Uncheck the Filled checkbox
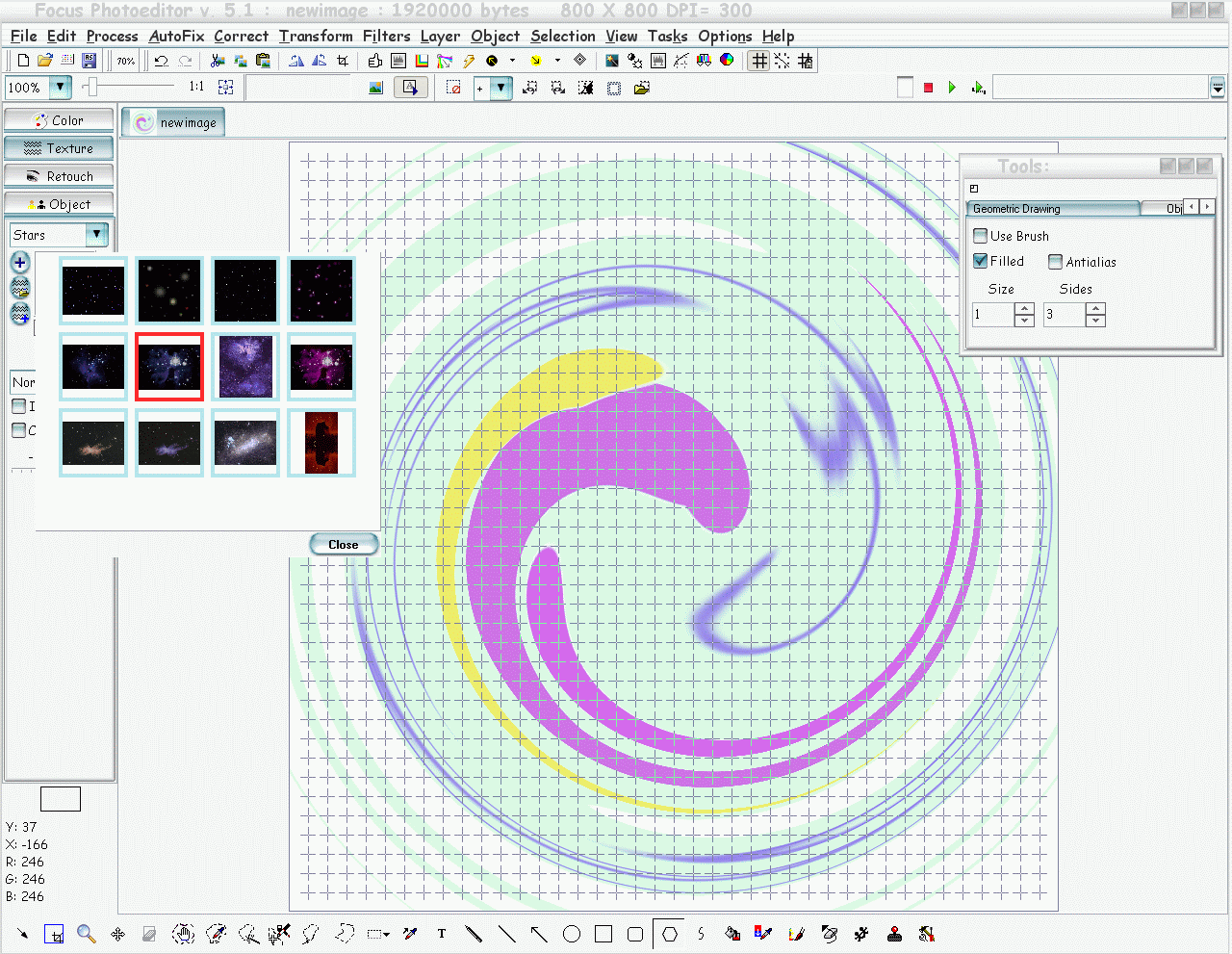Screen dimensions: 1232x954 pyautogui.click(x=980, y=261)
